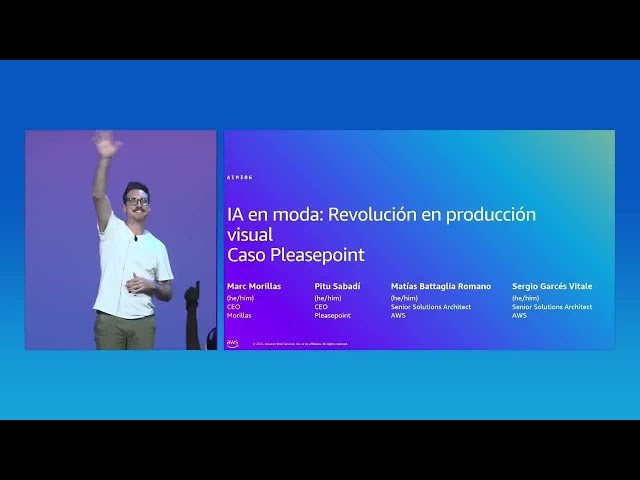Click the CEO role under Pitu Sabadí

click(x=321, y=307)
